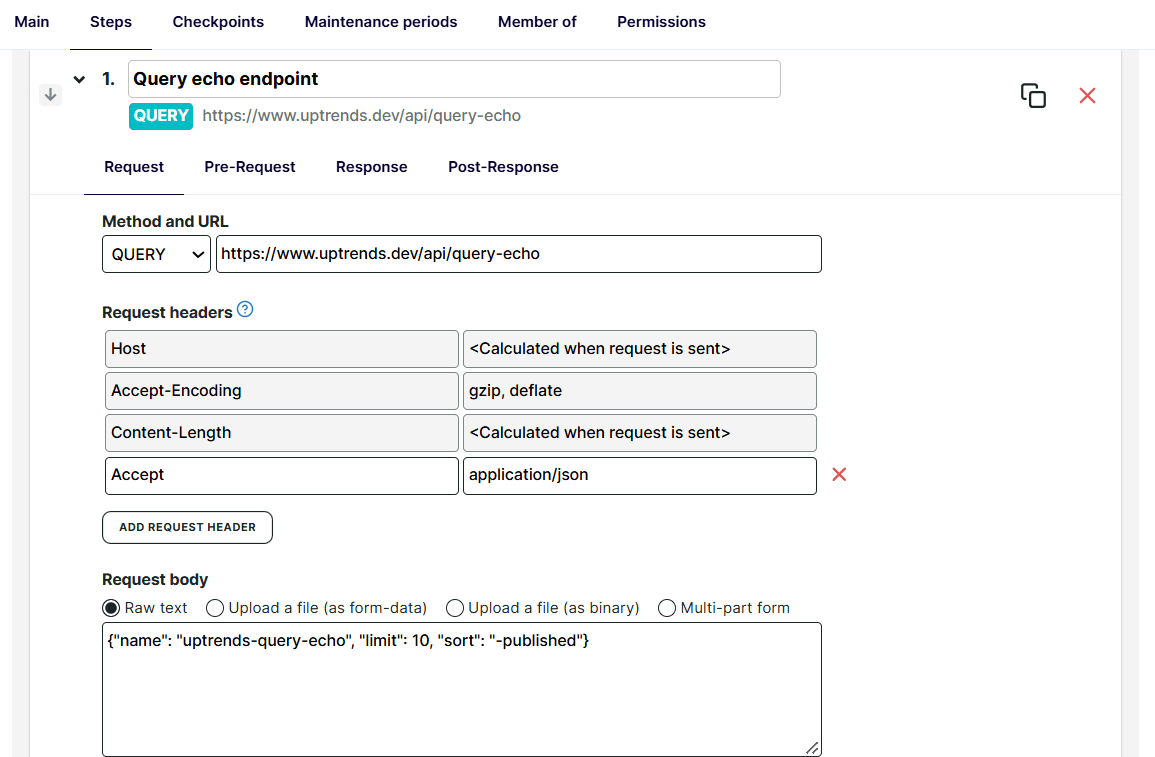This screenshot has width=1155, height=757.
Task: Open the Post-Response sub-tab
Action: pos(503,167)
